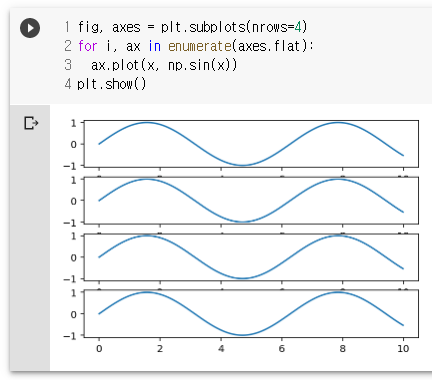
Task: Click the second sine wave subplot
Action: click(251, 201)
